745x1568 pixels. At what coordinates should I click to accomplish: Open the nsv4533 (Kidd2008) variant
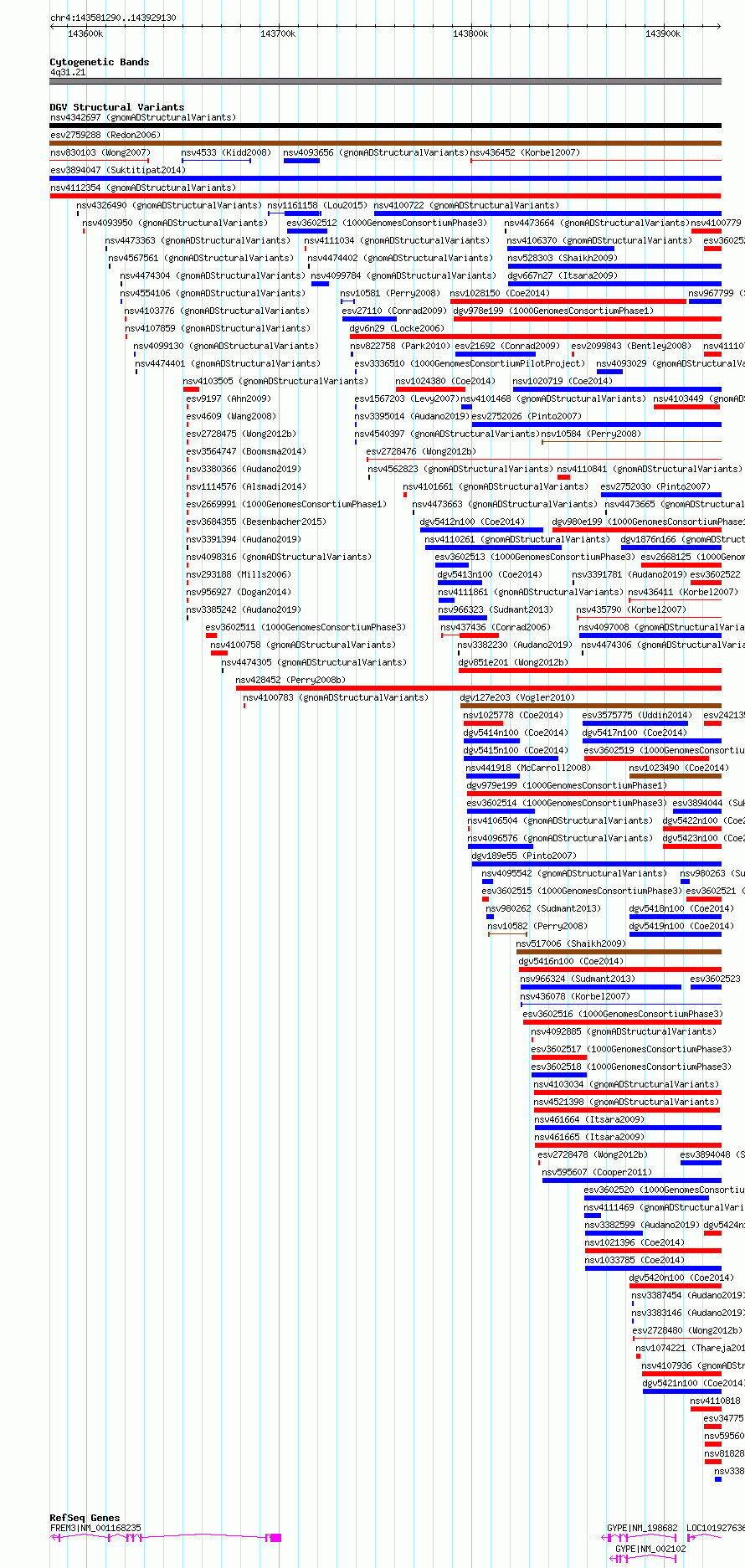pyautogui.click(x=226, y=152)
